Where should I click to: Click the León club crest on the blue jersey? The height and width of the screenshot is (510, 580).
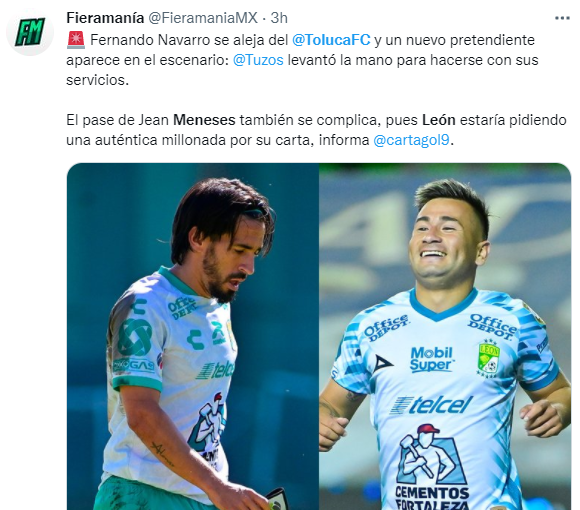489,358
